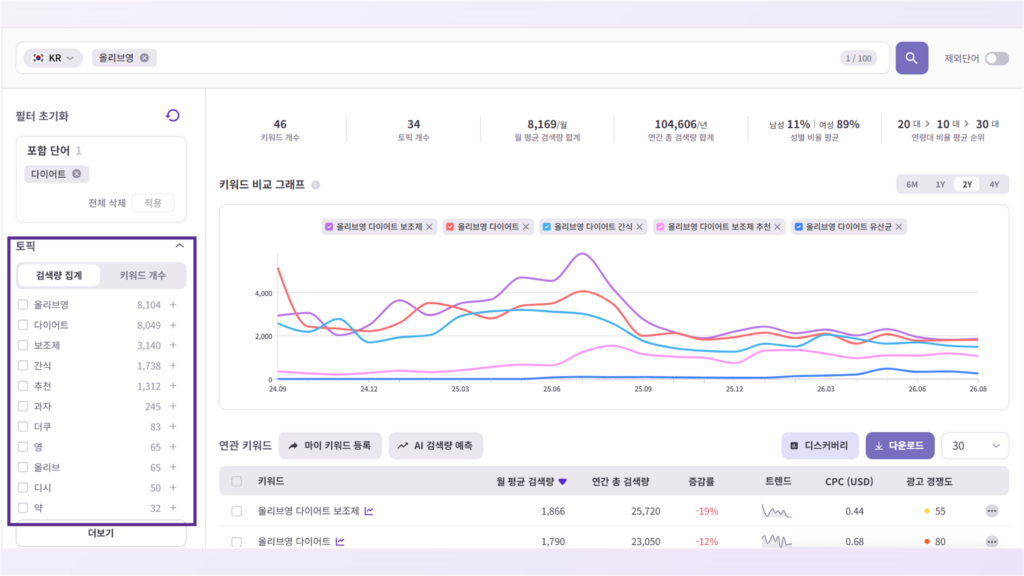Click 전체 삭제 in include words
Screen dimensions: 1024x576
106,203
